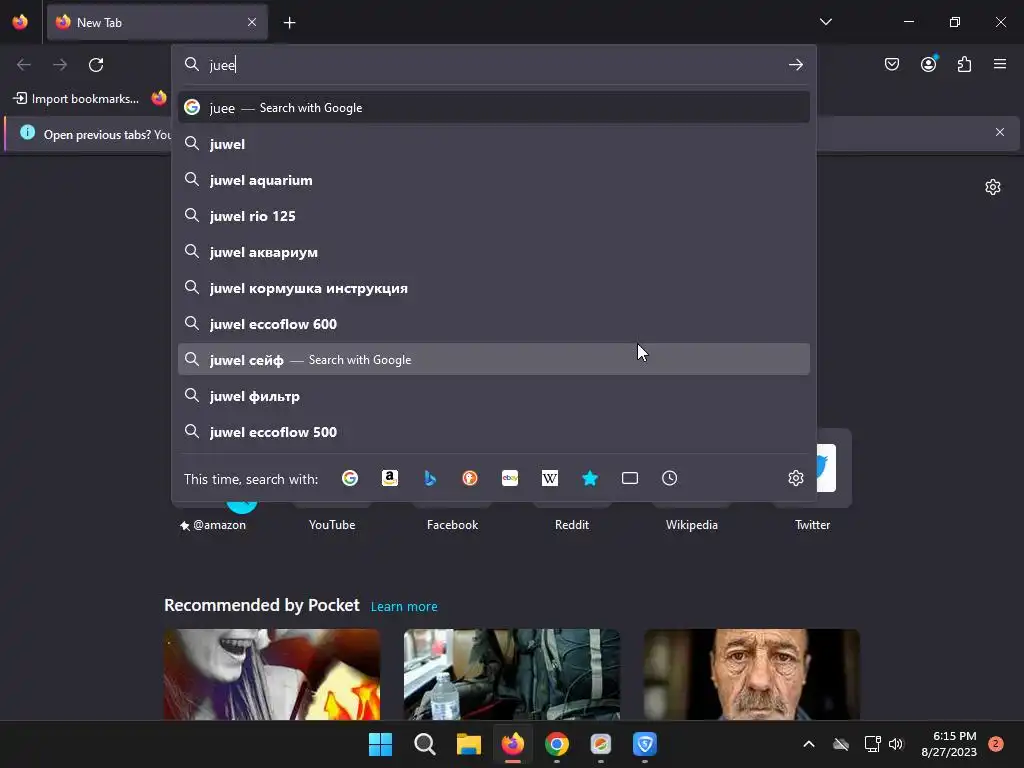
Task: Dismiss the Open previous tabs notification
Action: 999,133
